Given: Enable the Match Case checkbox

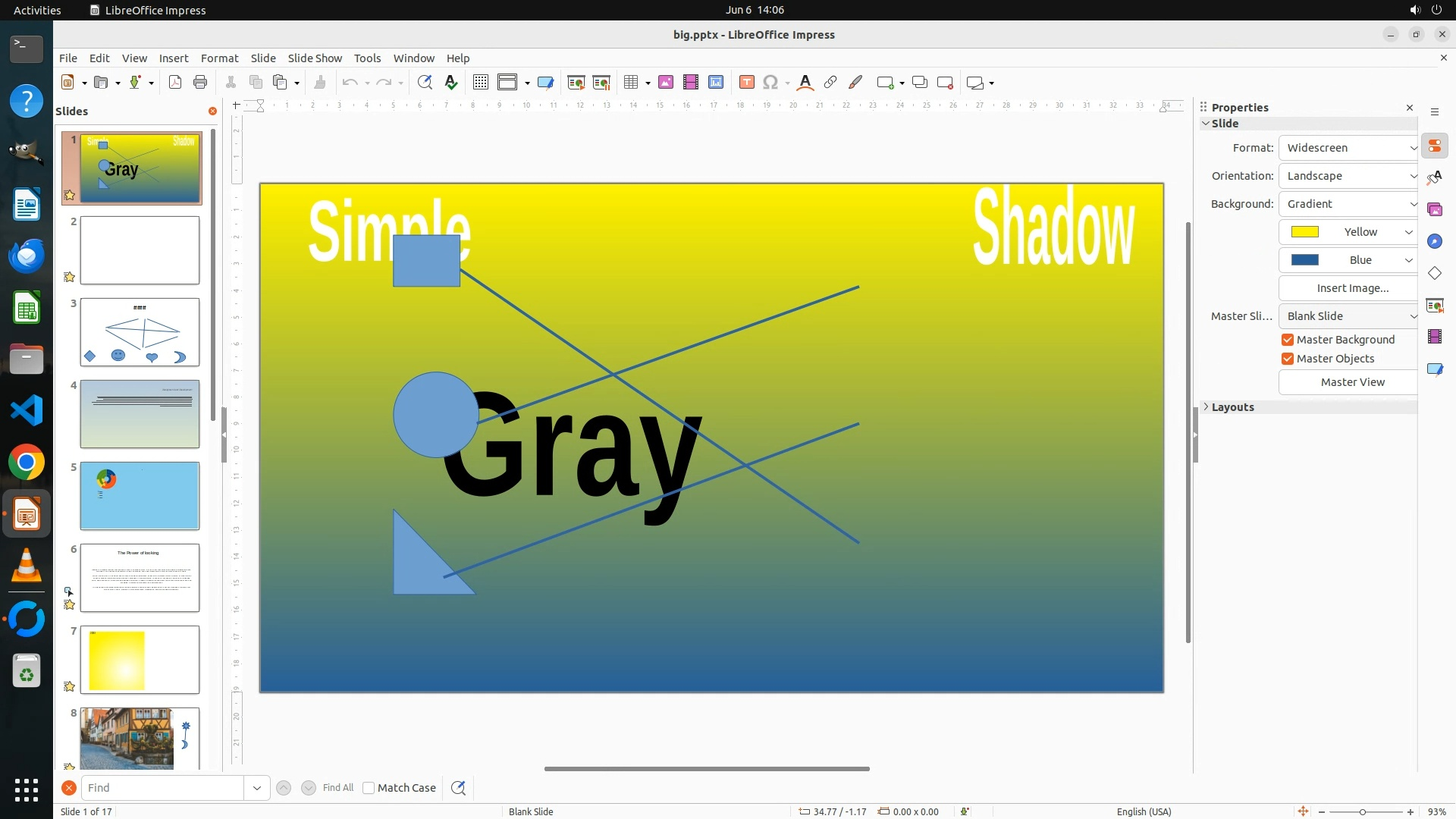Looking at the screenshot, I should pyautogui.click(x=369, y=788).
